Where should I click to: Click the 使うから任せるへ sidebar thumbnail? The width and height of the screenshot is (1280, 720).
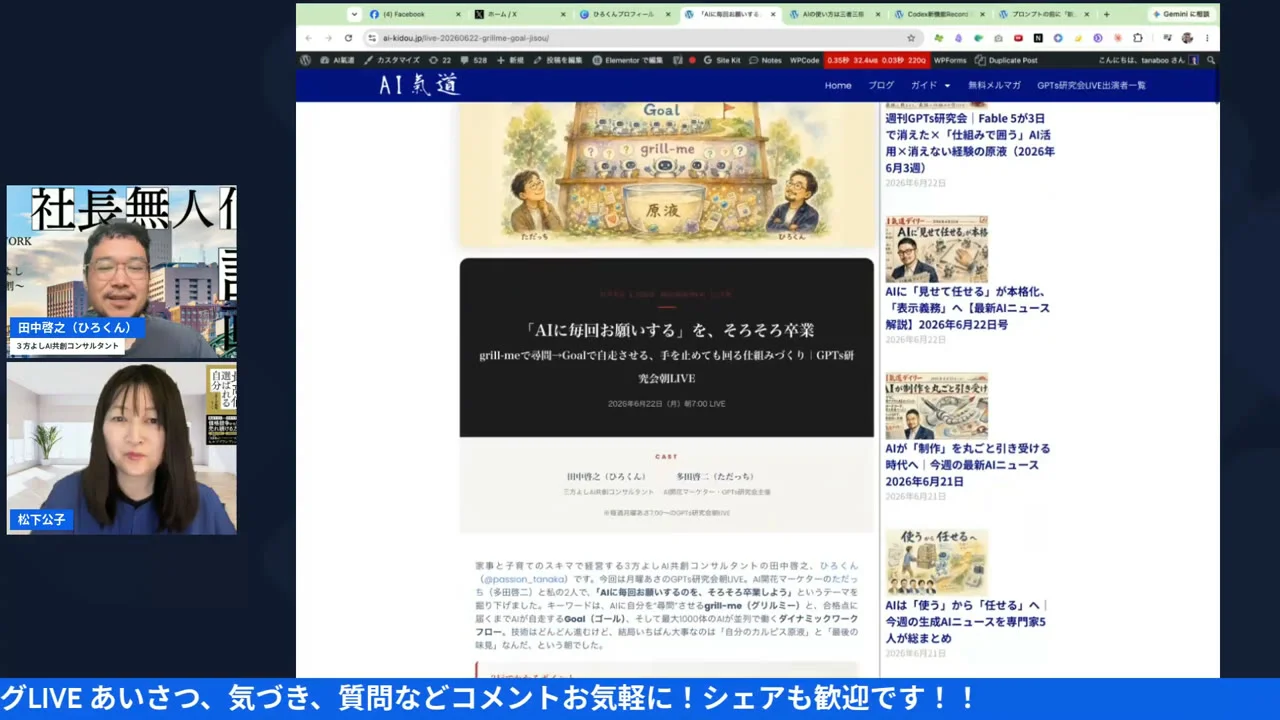pos(936,562)
